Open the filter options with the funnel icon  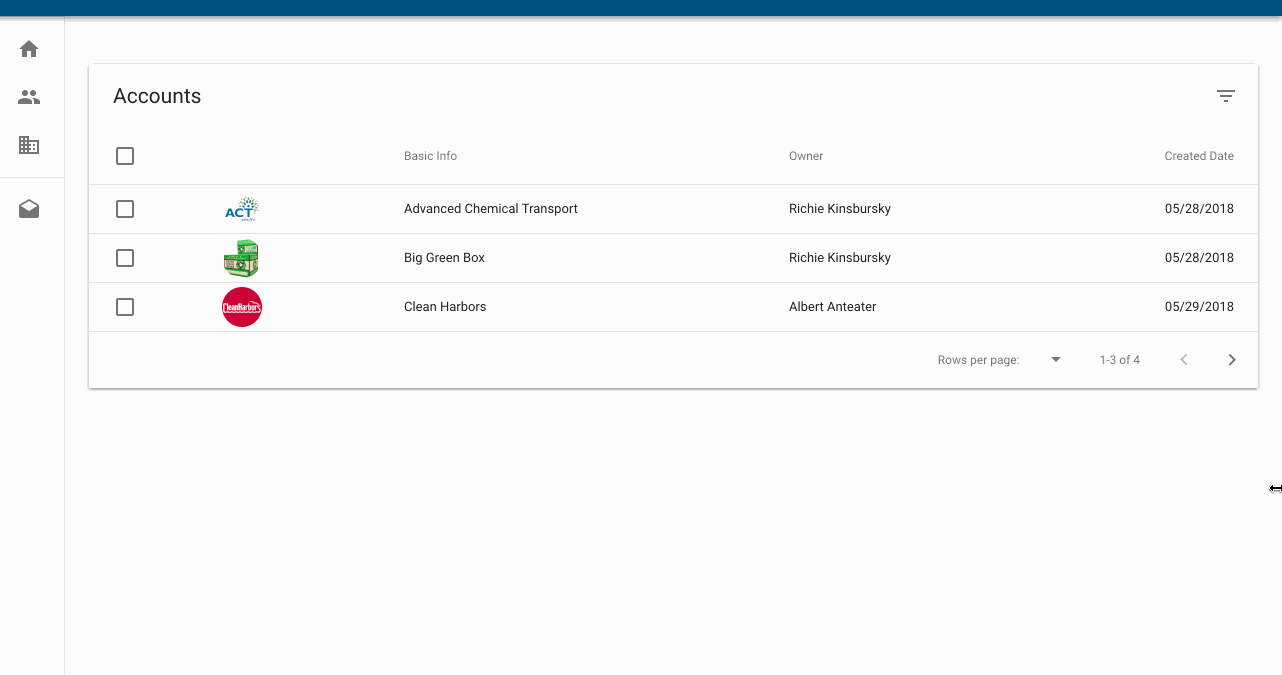click(1226, 95)
